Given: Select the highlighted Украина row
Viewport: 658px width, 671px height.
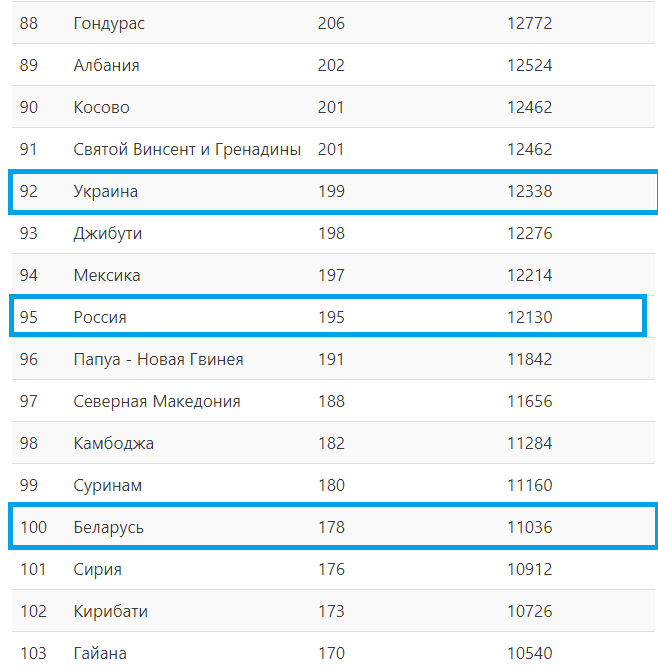Looking at the screenshot, I should tap(333, 192).
